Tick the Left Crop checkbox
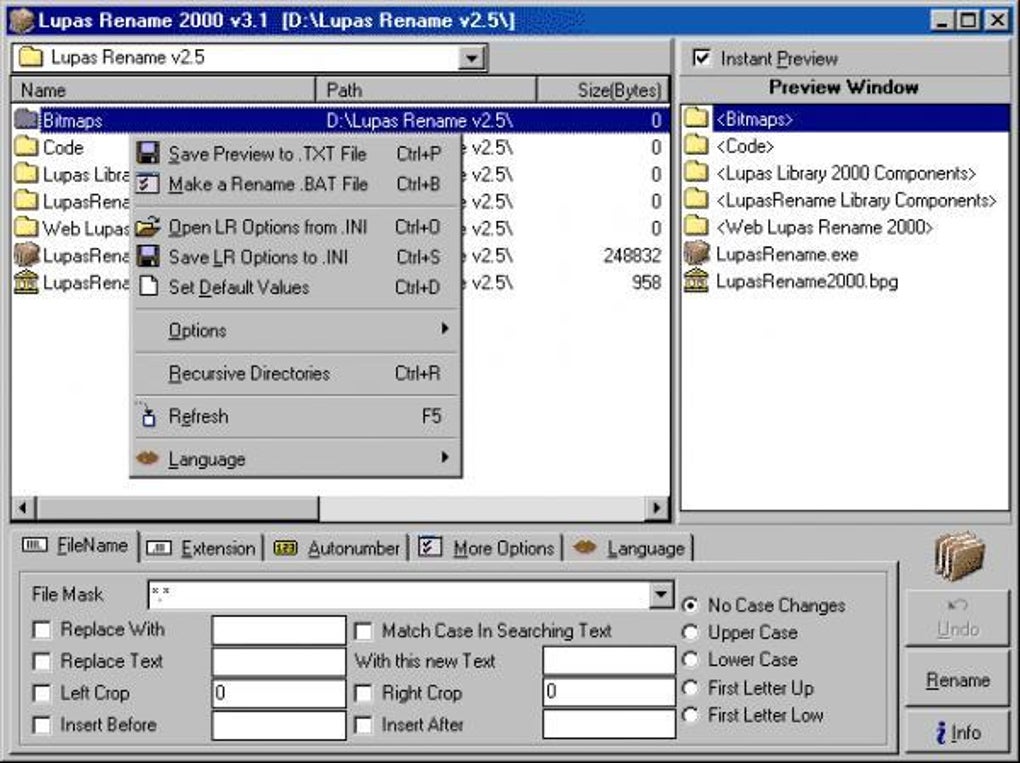This screenshot has height=763, width=1020. pyautogui.click(x=42, y=693)
